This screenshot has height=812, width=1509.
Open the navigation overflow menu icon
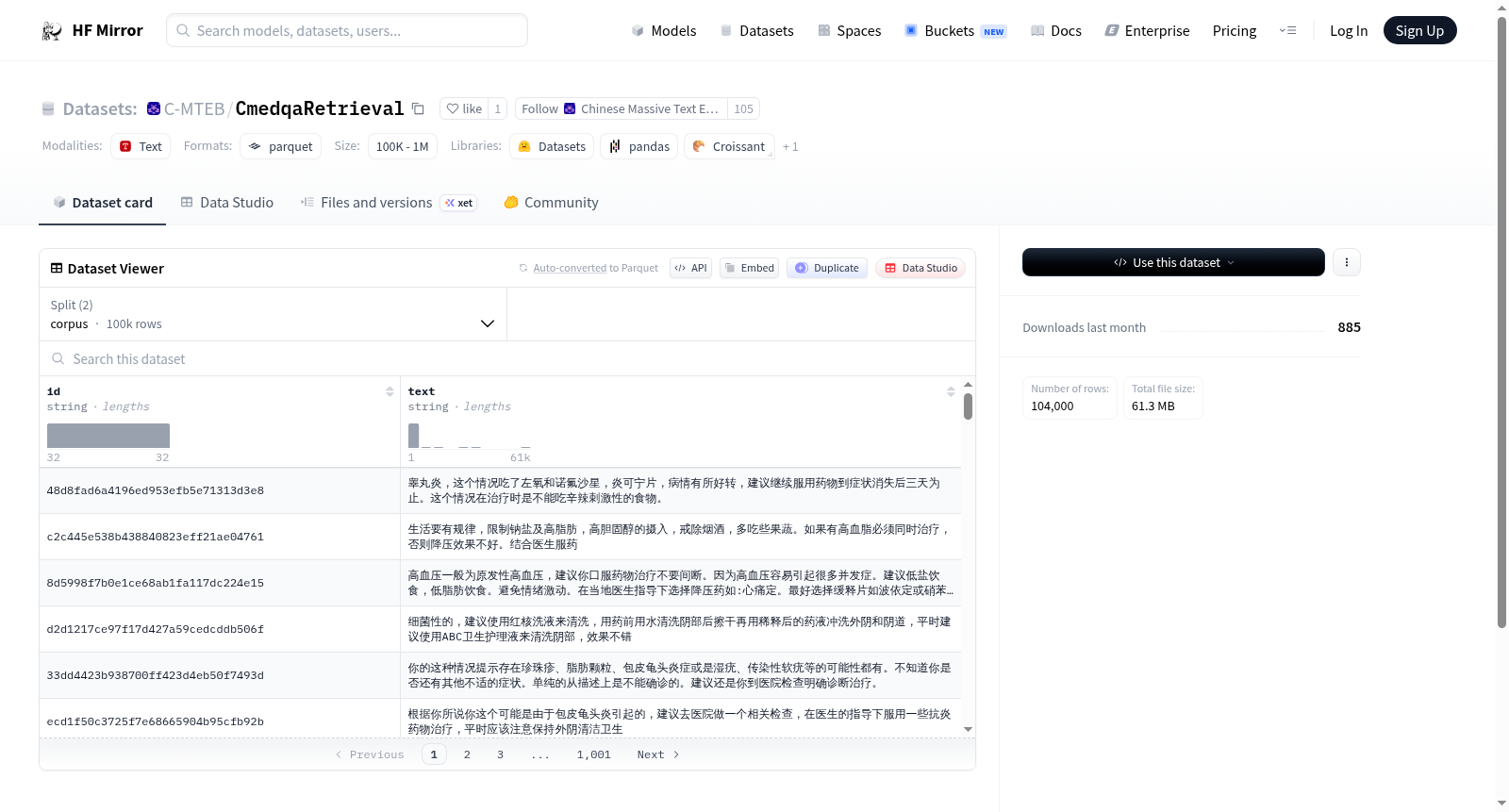coord(1287,30)
